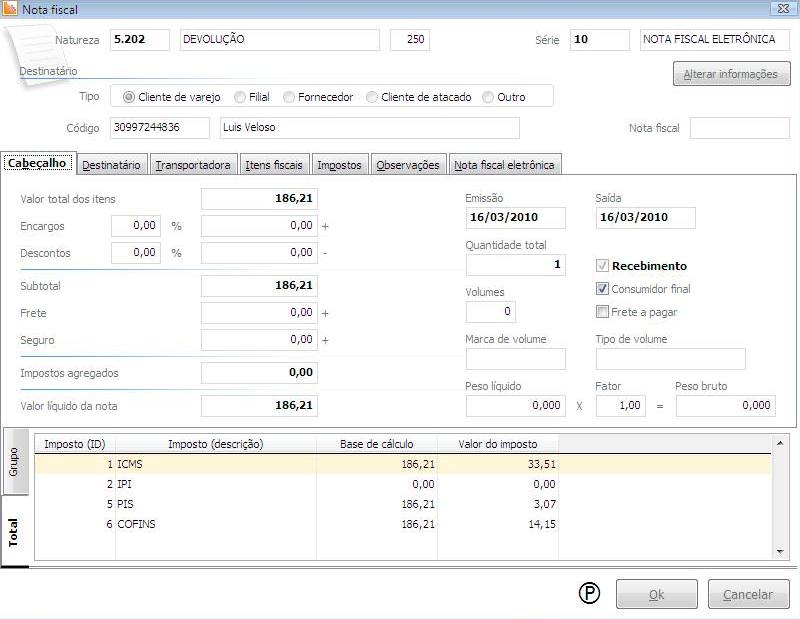
Task: Open the Nota fiscal eletrônica tab
Action: [505, 165]
